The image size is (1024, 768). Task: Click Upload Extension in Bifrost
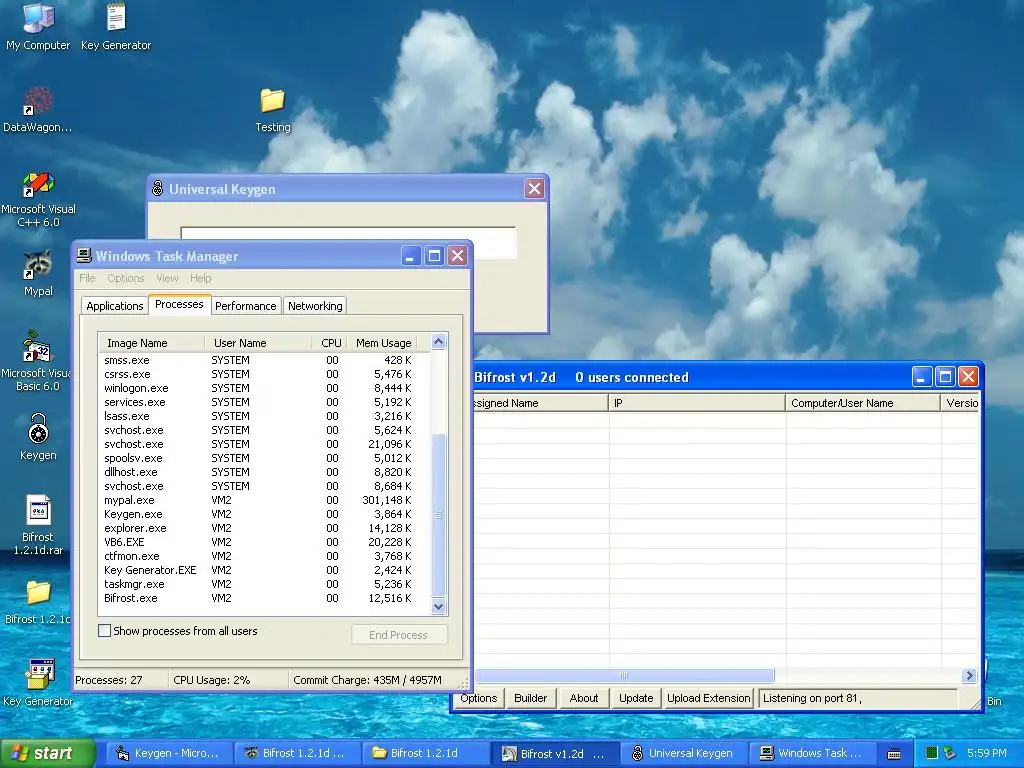coord(709,698)
